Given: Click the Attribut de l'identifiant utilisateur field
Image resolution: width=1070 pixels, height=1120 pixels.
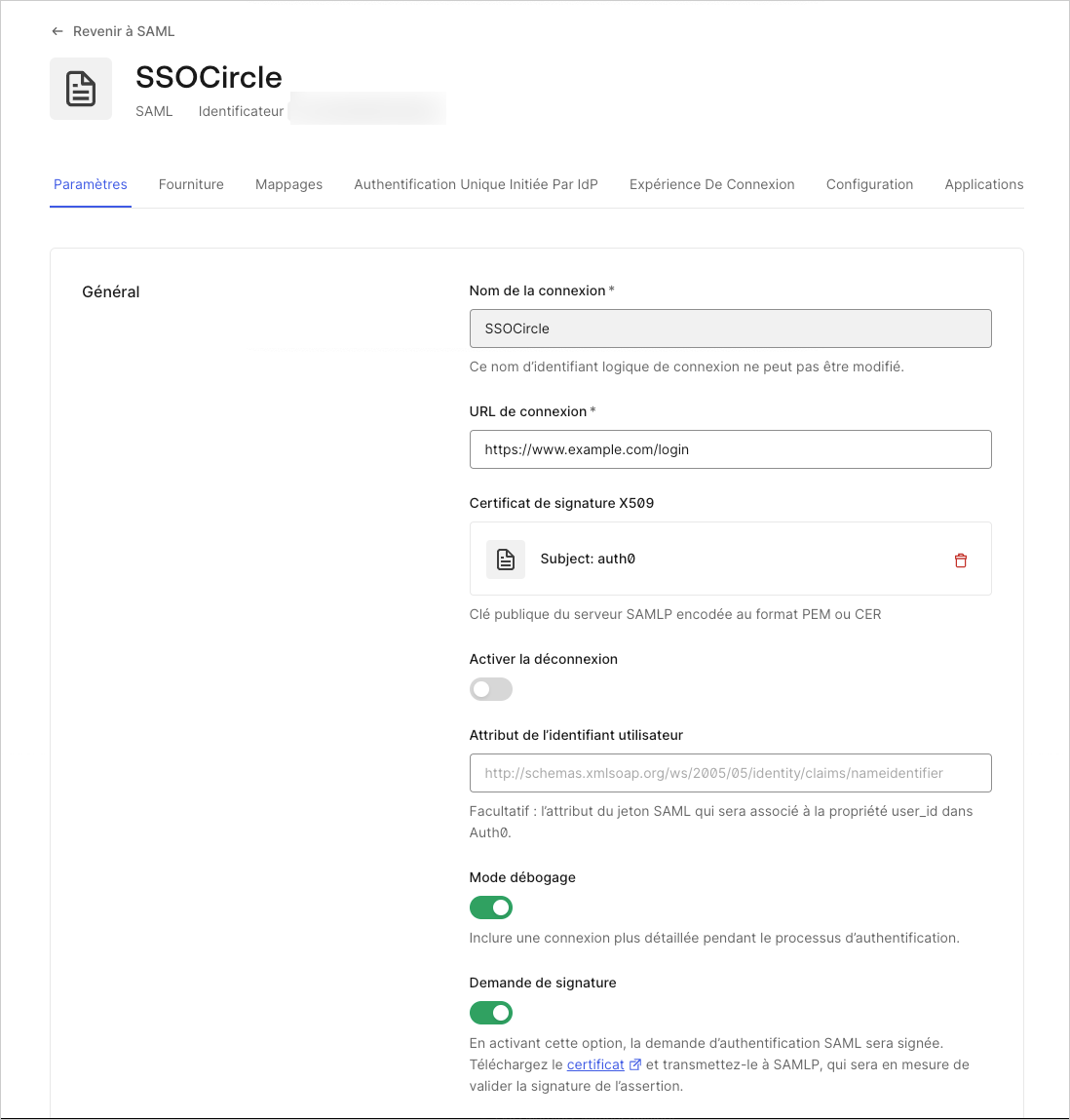Looking at the screenshot, I should [x=730, y=773].
